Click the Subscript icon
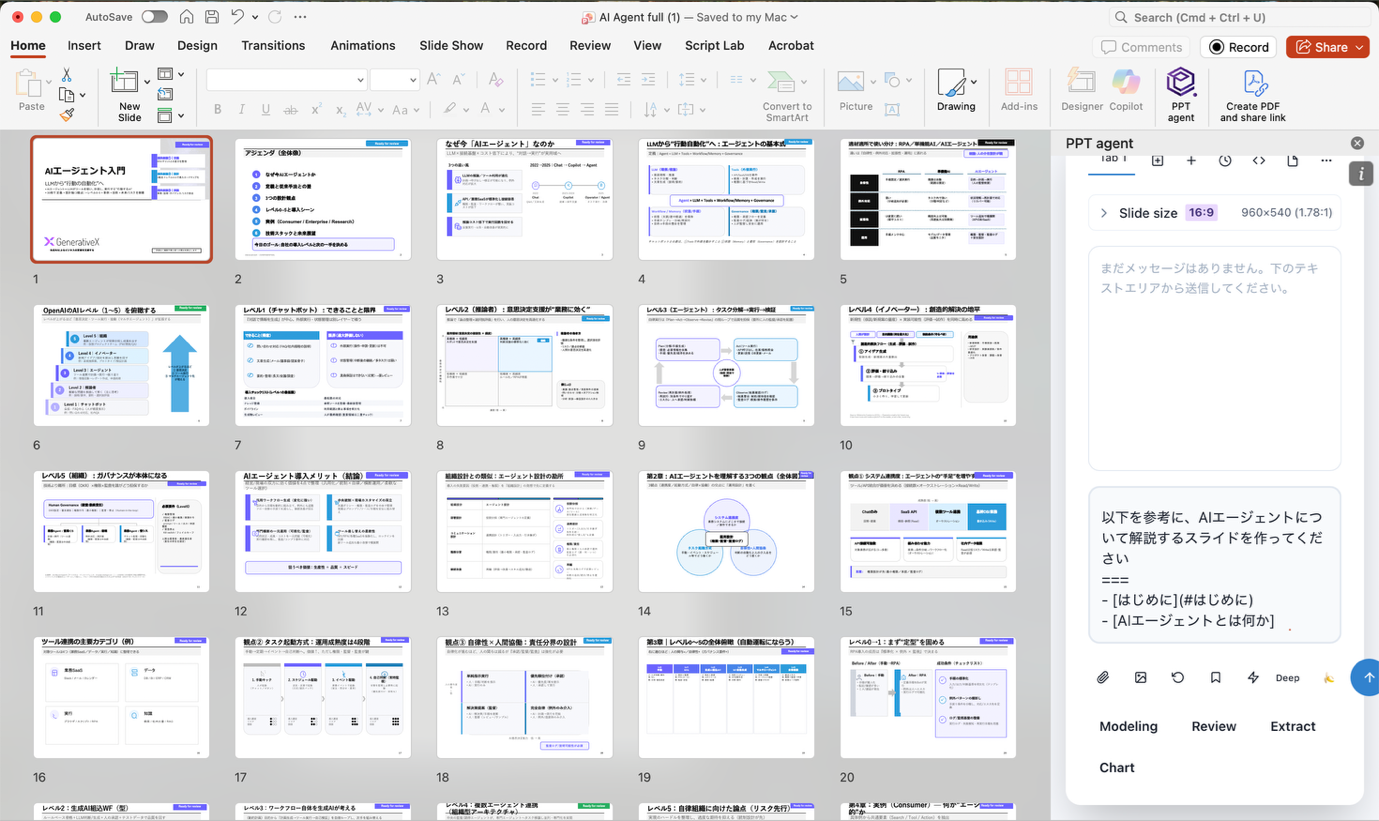Image resolution: width=1379 pixels, height=821 pixels. coord(340,109)
